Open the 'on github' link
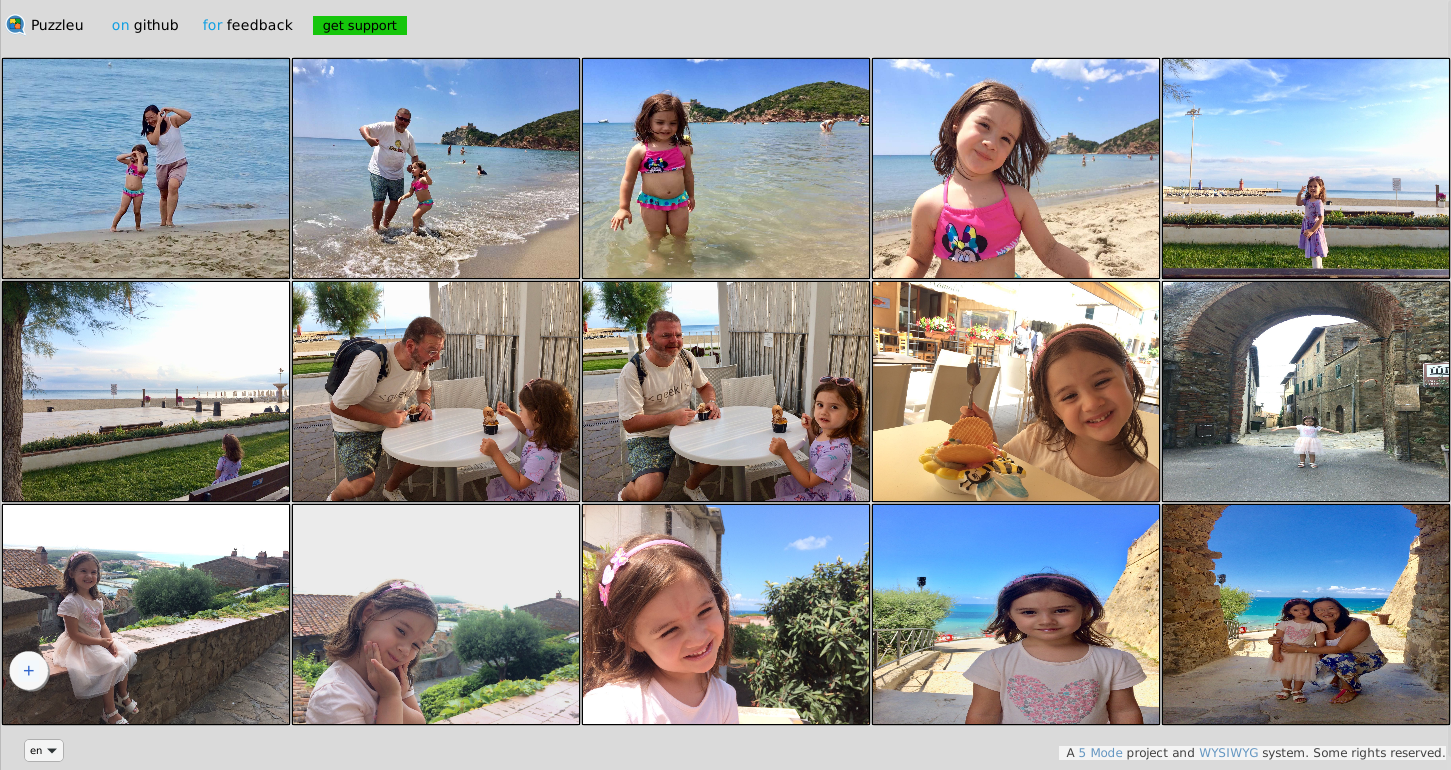Image resolution: width=1451 pixels, height=770 pixels. 145,25
